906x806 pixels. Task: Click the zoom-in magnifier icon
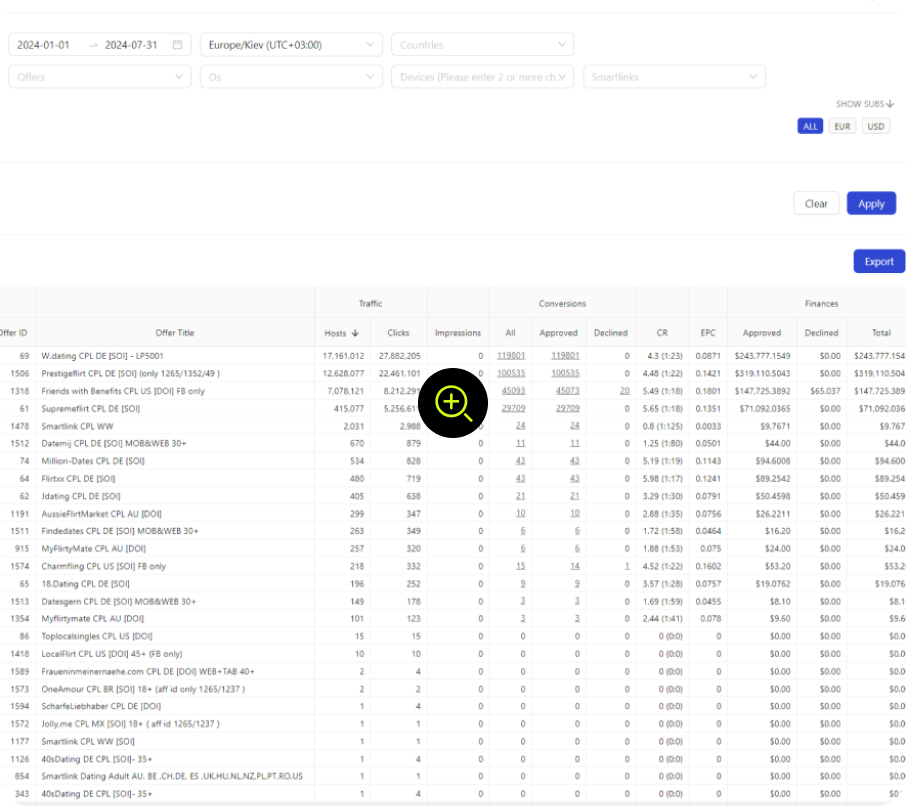pyautogui.click(x=453, y=403)
